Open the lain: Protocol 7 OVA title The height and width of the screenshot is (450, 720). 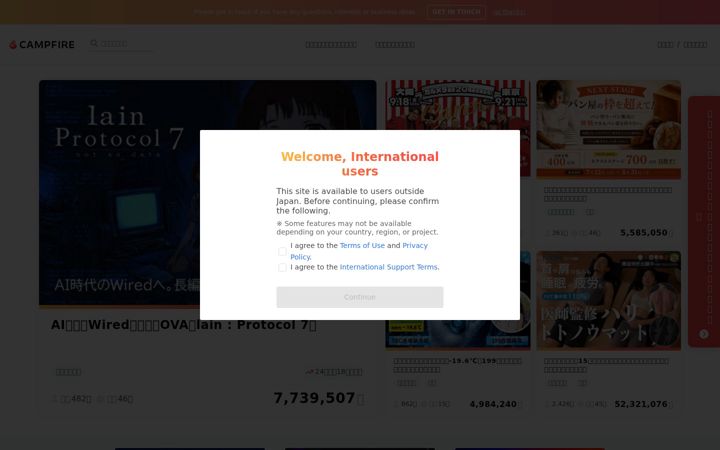point(184,325)
